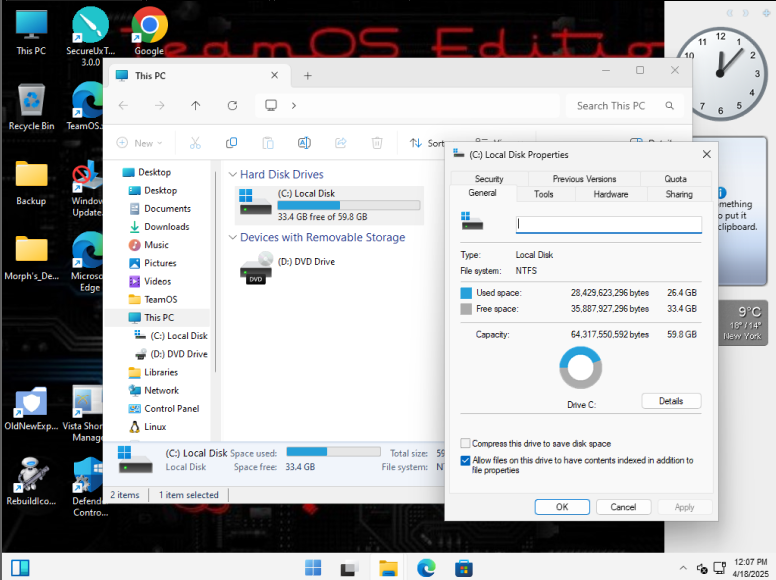Click the Task View taskbar icon
776x580 pixels.
coord(349,568)
